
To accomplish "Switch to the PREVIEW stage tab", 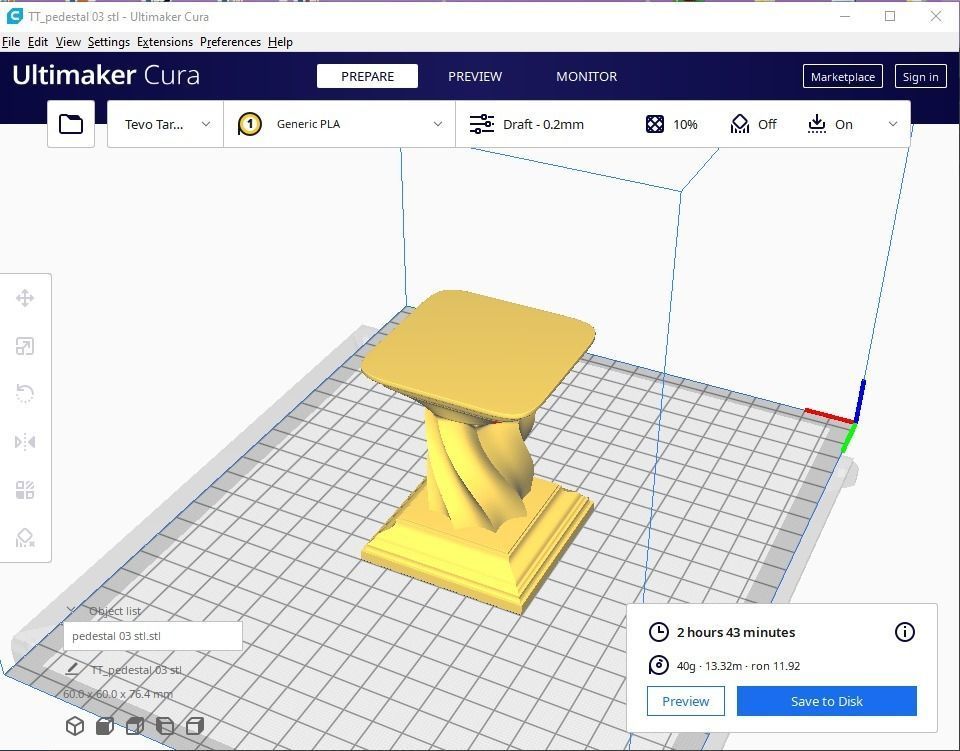I will pyautogui.click(x=475, y=77).
